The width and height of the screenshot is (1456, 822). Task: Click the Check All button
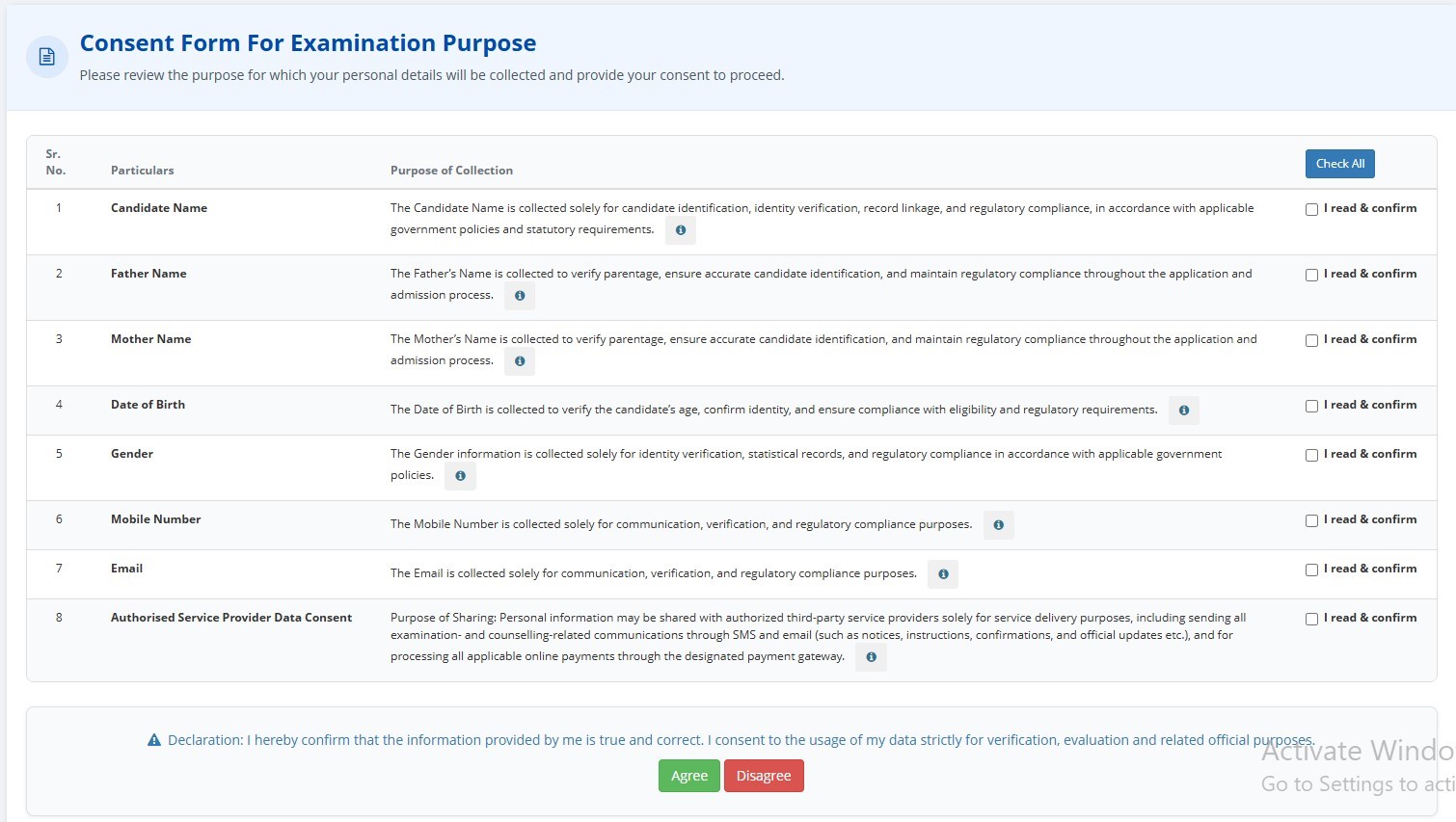(1340, 164)
